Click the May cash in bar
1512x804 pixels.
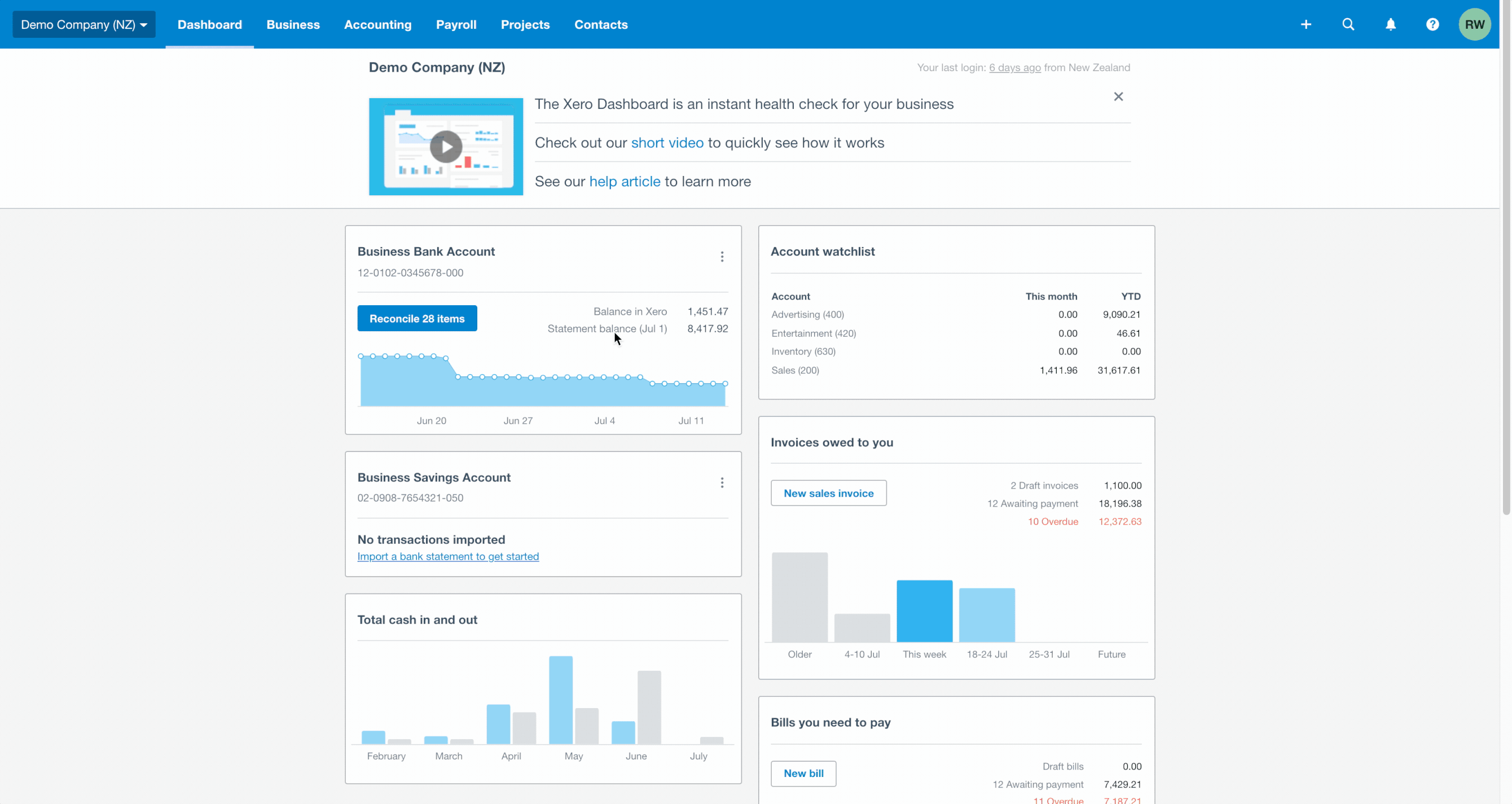[x=561, y=700]
